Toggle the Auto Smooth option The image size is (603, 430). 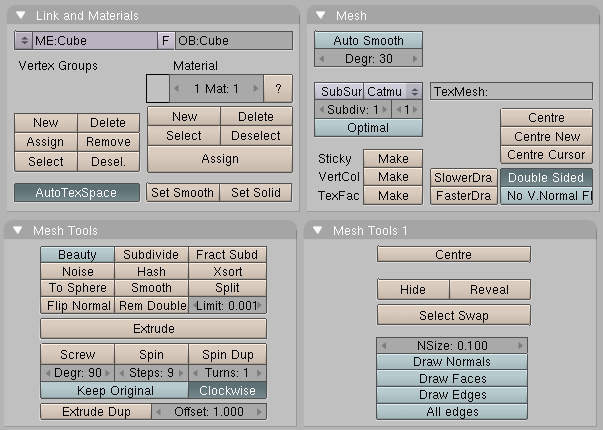click(368, 40)
